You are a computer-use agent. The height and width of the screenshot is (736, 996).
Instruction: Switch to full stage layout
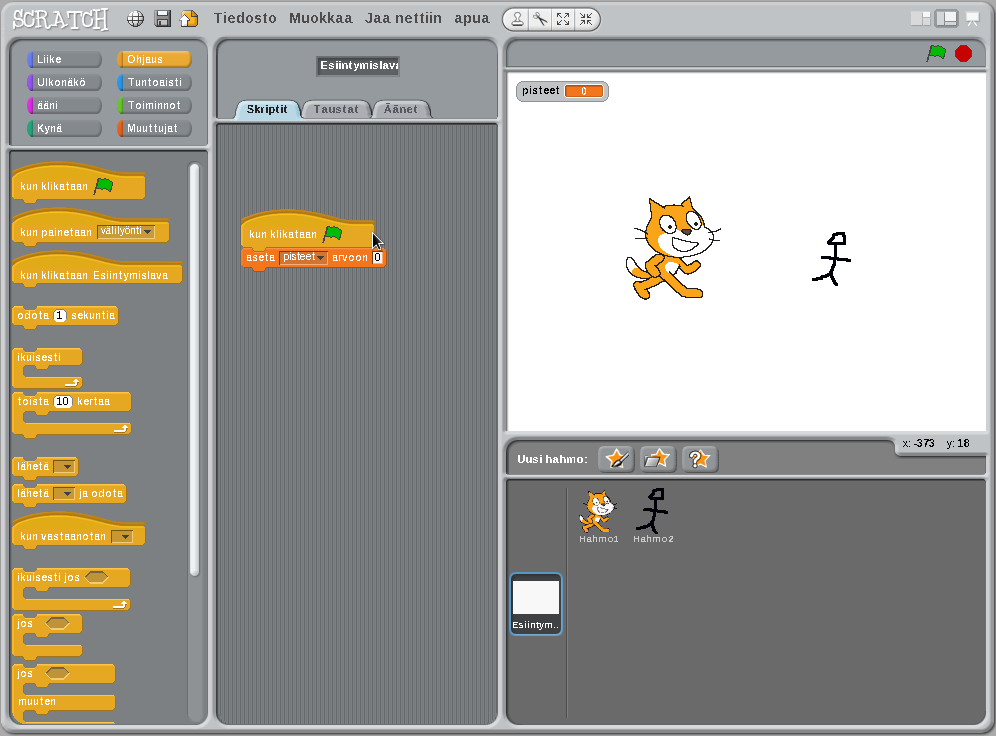click(x=946, y=19)
